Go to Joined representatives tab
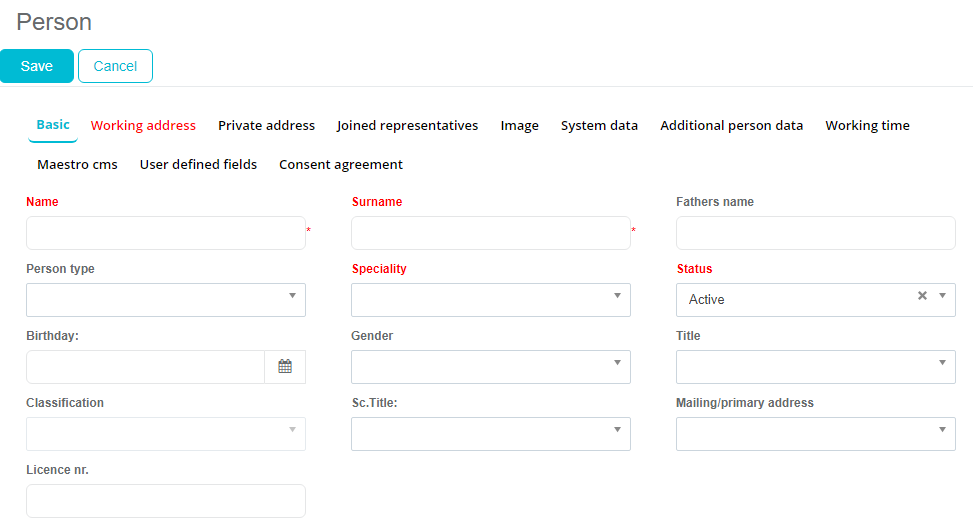Viewport: 973px width, 524px height. click(407, 126)
